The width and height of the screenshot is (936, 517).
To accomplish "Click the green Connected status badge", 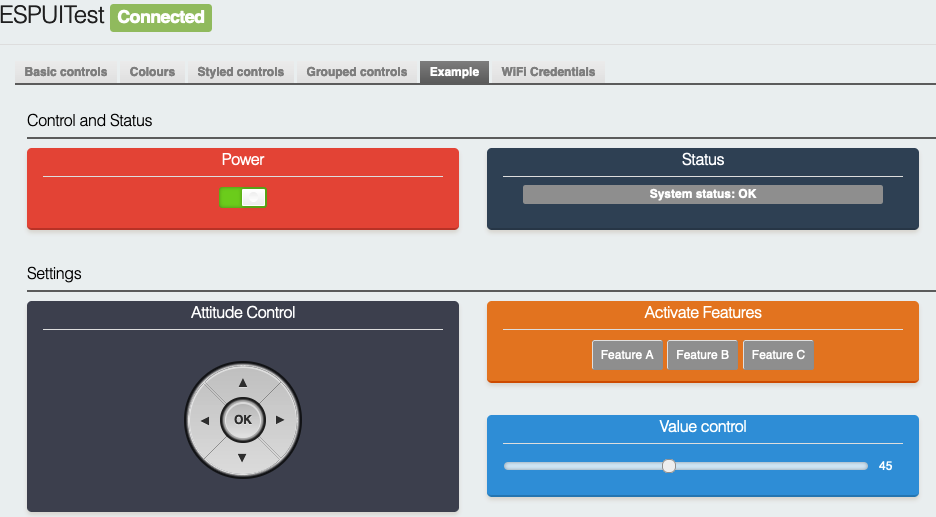I will point(161,17).
